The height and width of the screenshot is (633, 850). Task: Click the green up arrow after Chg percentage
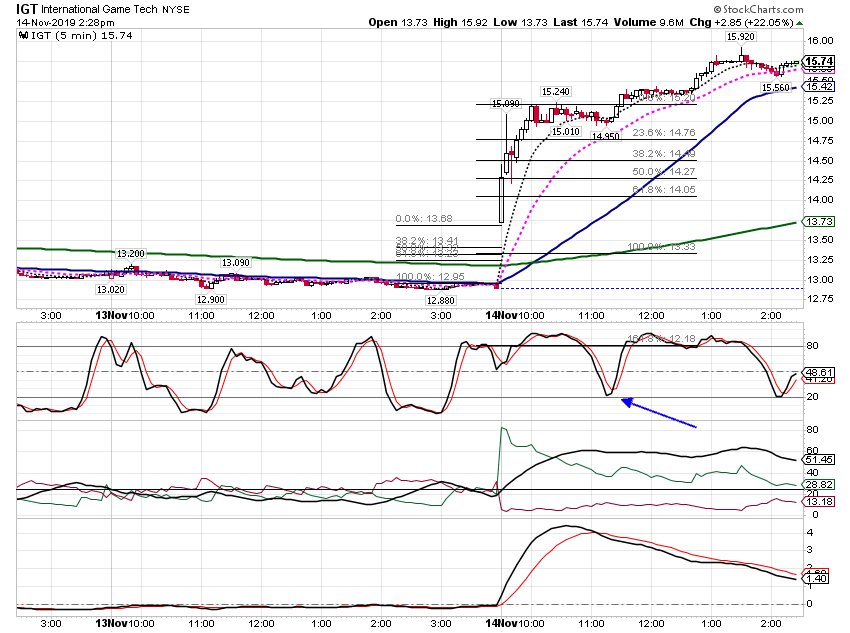click(x=800, y=23)
